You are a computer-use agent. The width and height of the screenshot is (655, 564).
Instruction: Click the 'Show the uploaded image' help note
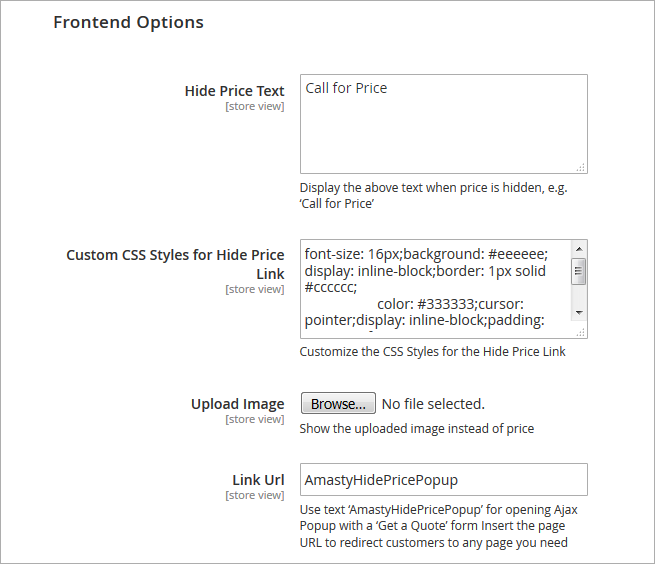[x=416, y=429]
